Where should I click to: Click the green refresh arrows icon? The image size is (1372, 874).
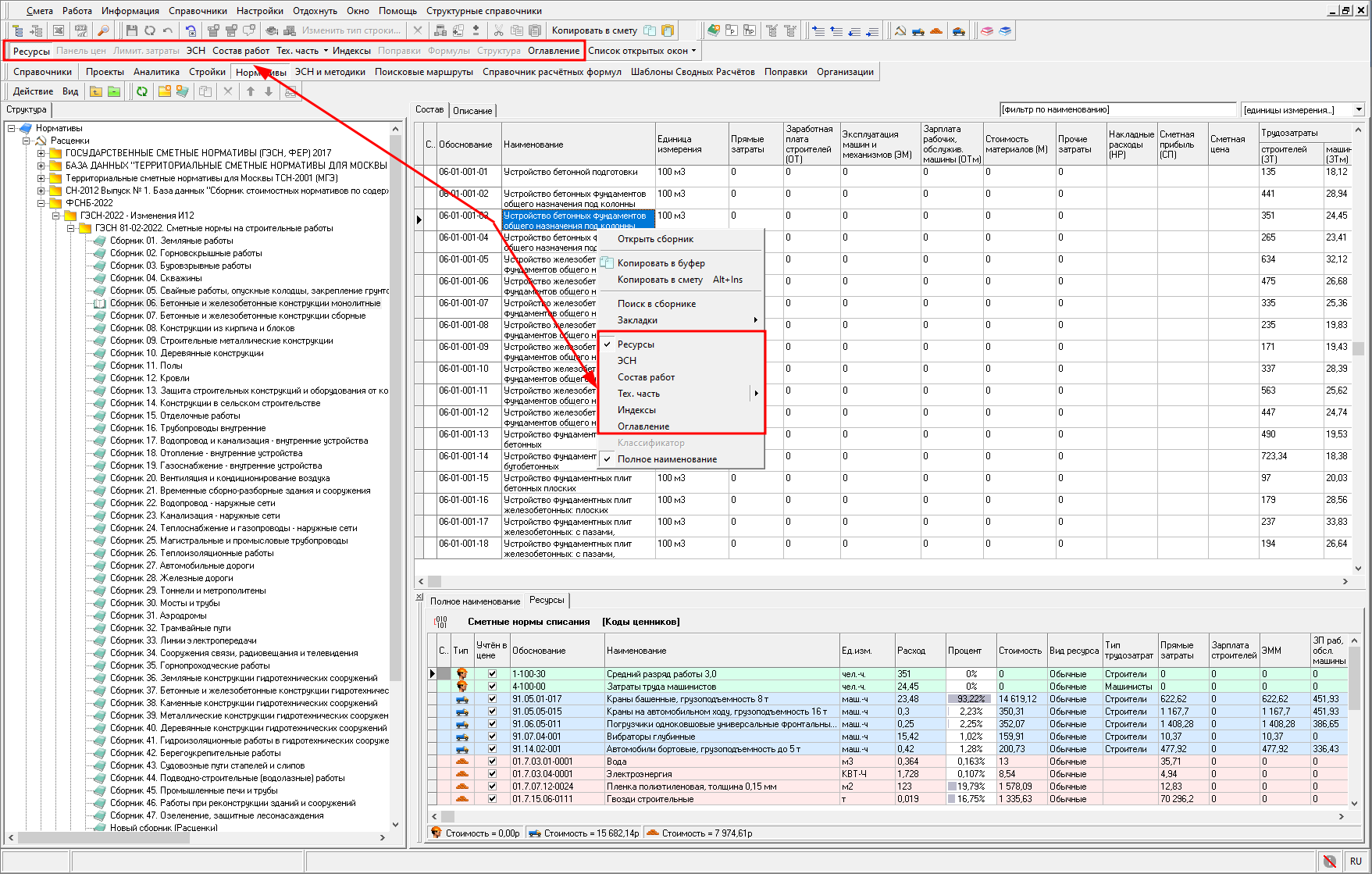142,91
